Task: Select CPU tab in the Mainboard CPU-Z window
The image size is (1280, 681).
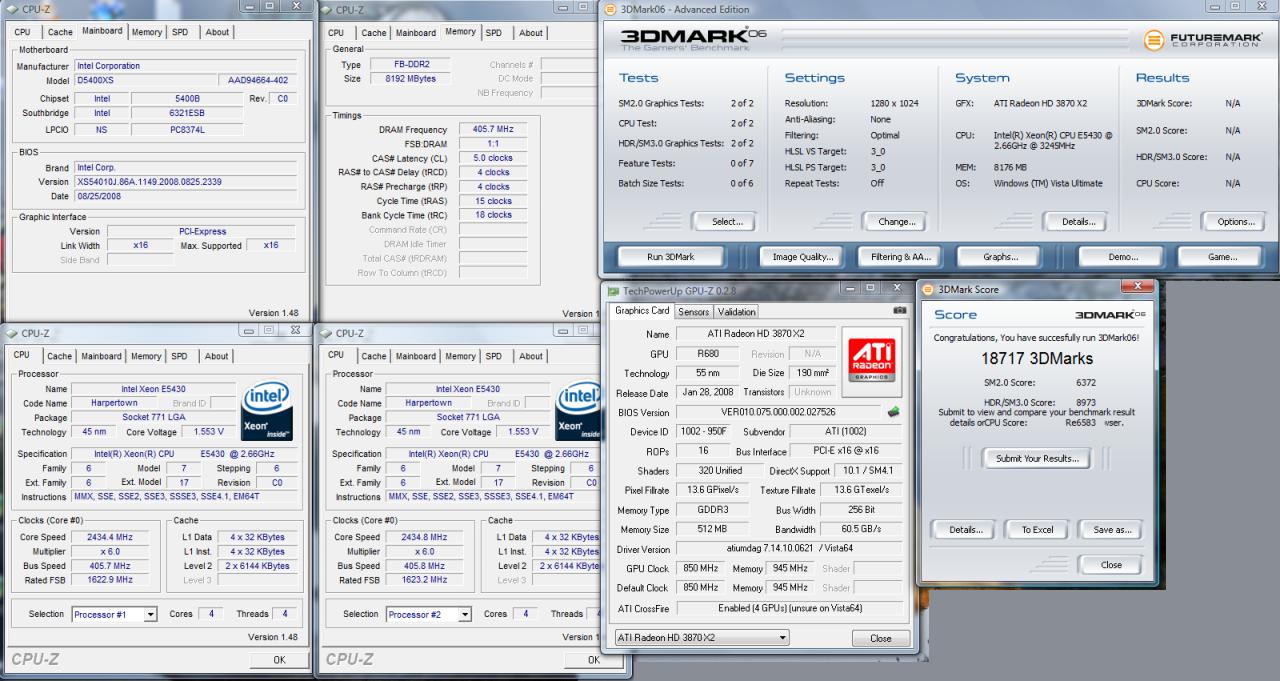Action: click(22, 32)
